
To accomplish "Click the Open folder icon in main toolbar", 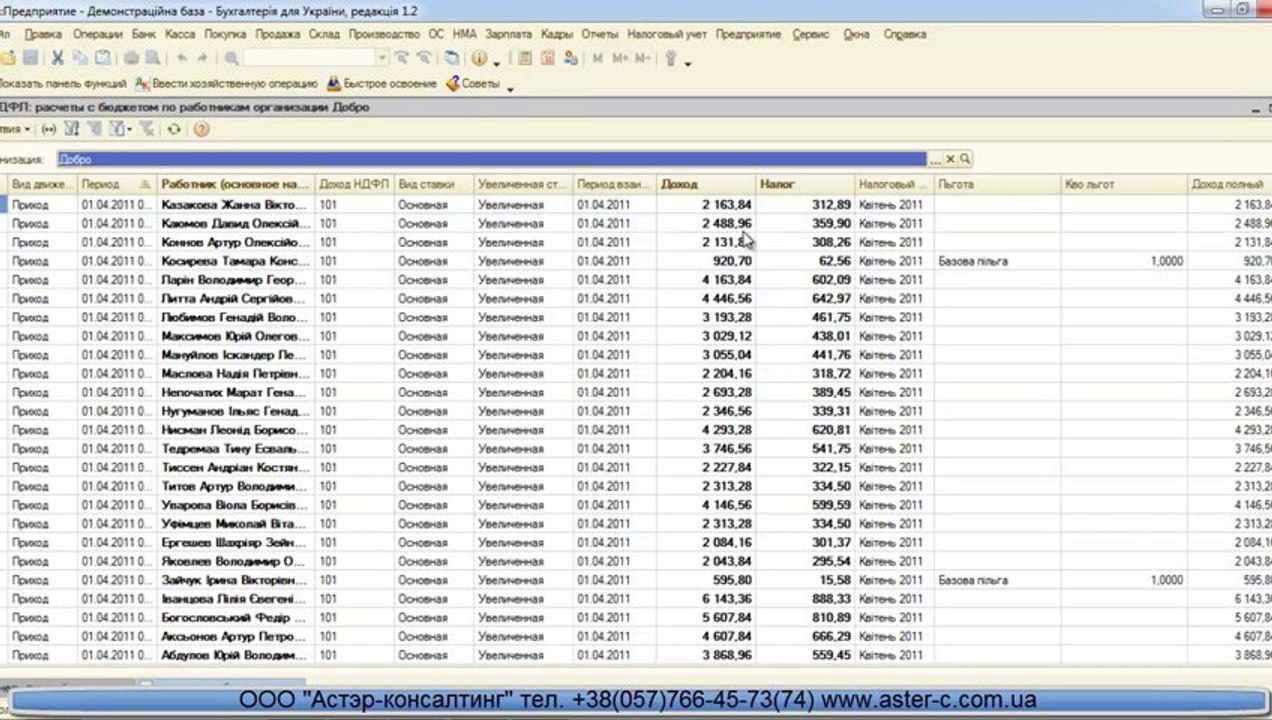I will [x=7, y=58].
